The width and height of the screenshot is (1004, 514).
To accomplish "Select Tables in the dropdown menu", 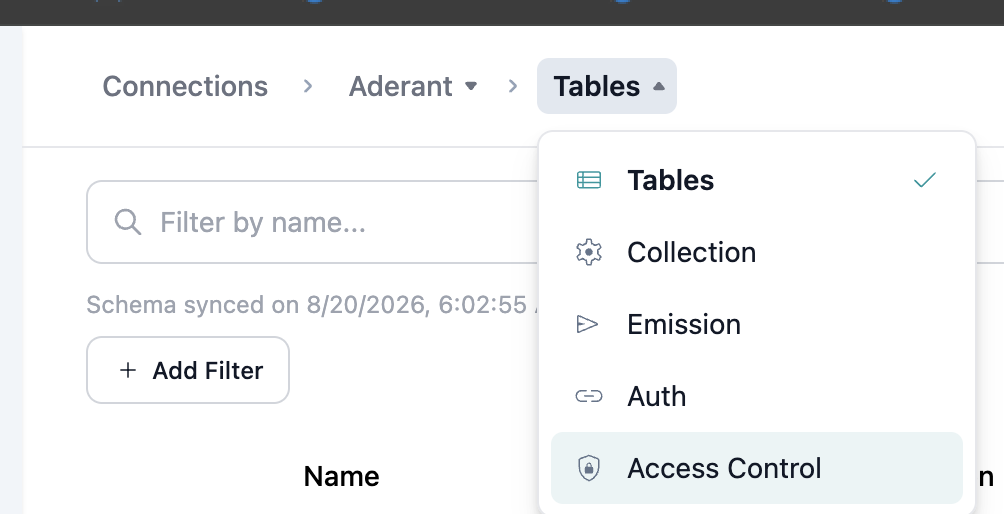I will pos(757,180).
